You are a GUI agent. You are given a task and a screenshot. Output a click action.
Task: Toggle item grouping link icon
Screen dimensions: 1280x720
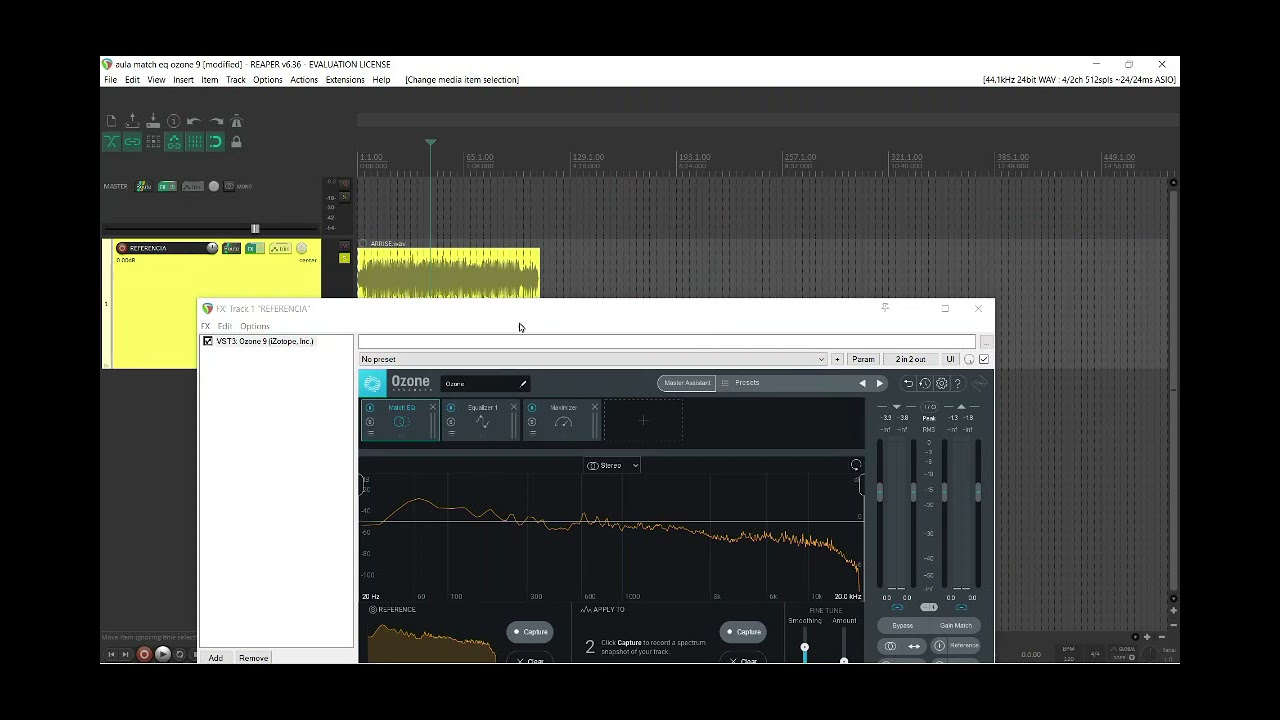(132, 142)
